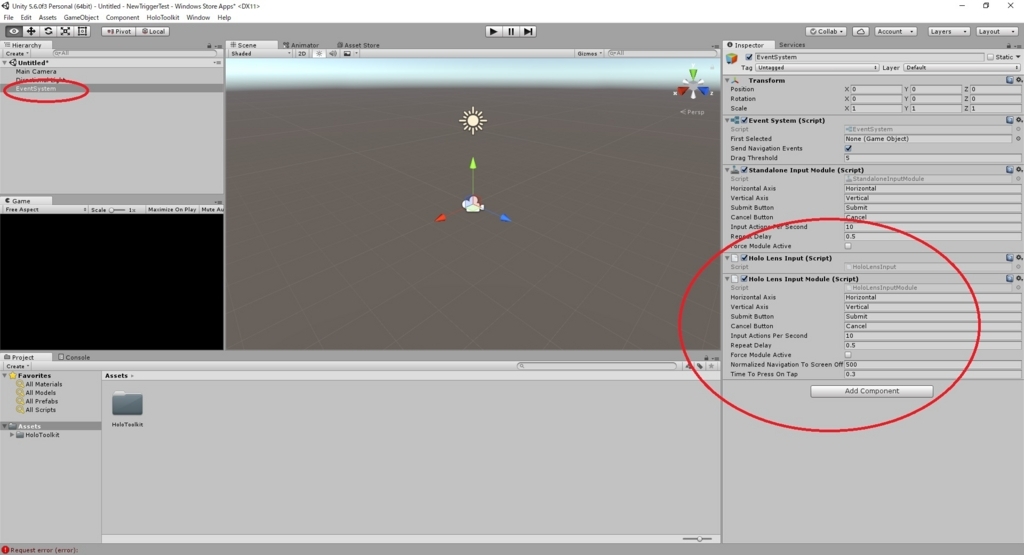Open the Collab dropdown

[x=827, y=31]
